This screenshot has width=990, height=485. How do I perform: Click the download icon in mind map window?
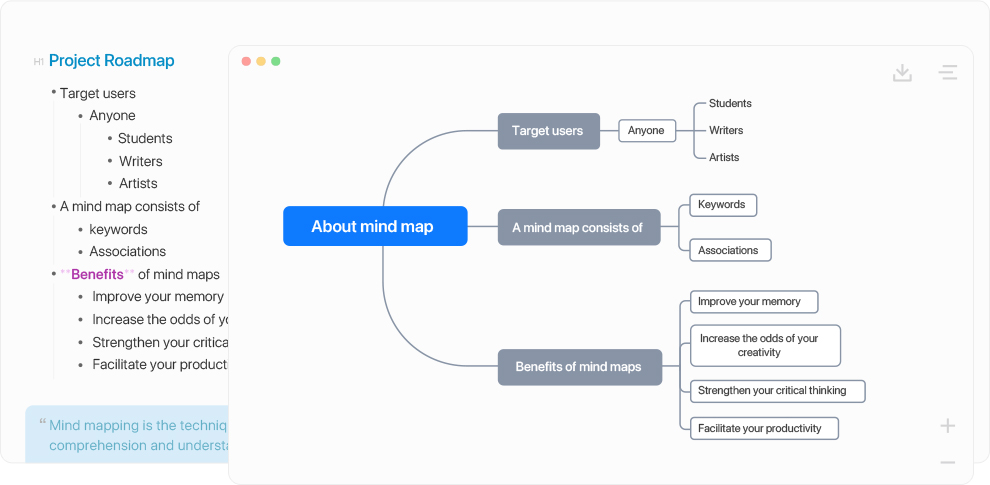pyautogui.click(x=902, y=73)
